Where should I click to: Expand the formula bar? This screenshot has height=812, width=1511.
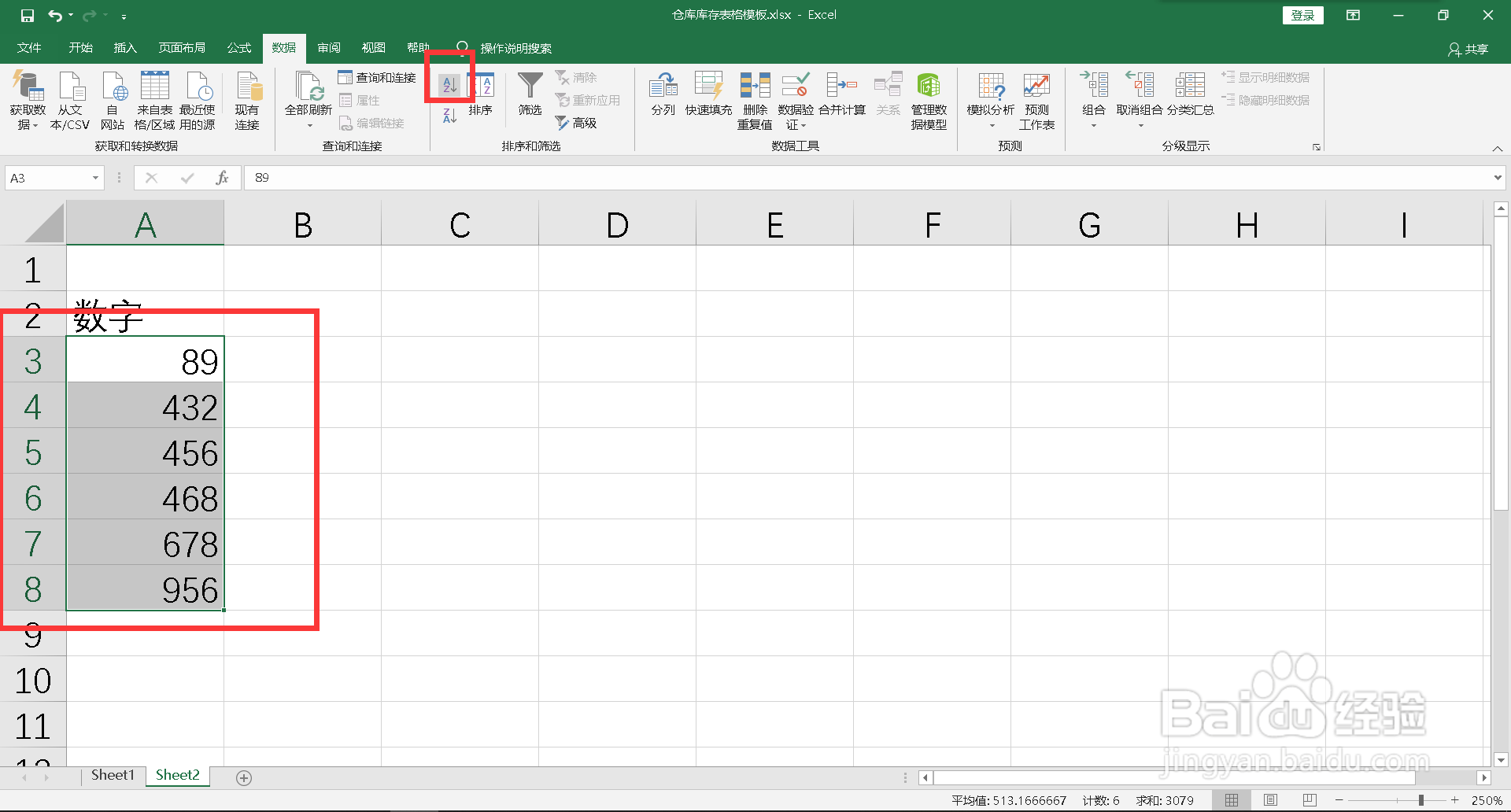[x=1497, y=179]
